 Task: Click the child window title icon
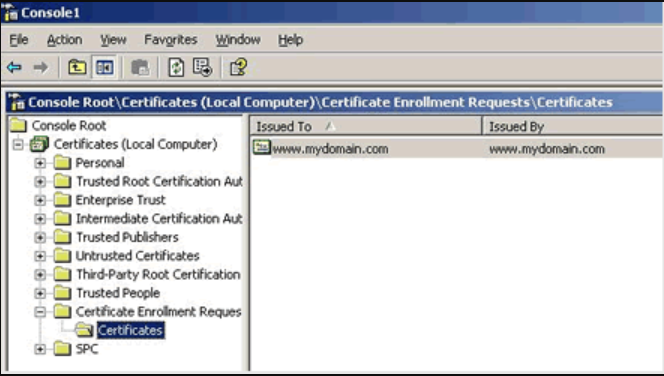pos(17,102)
